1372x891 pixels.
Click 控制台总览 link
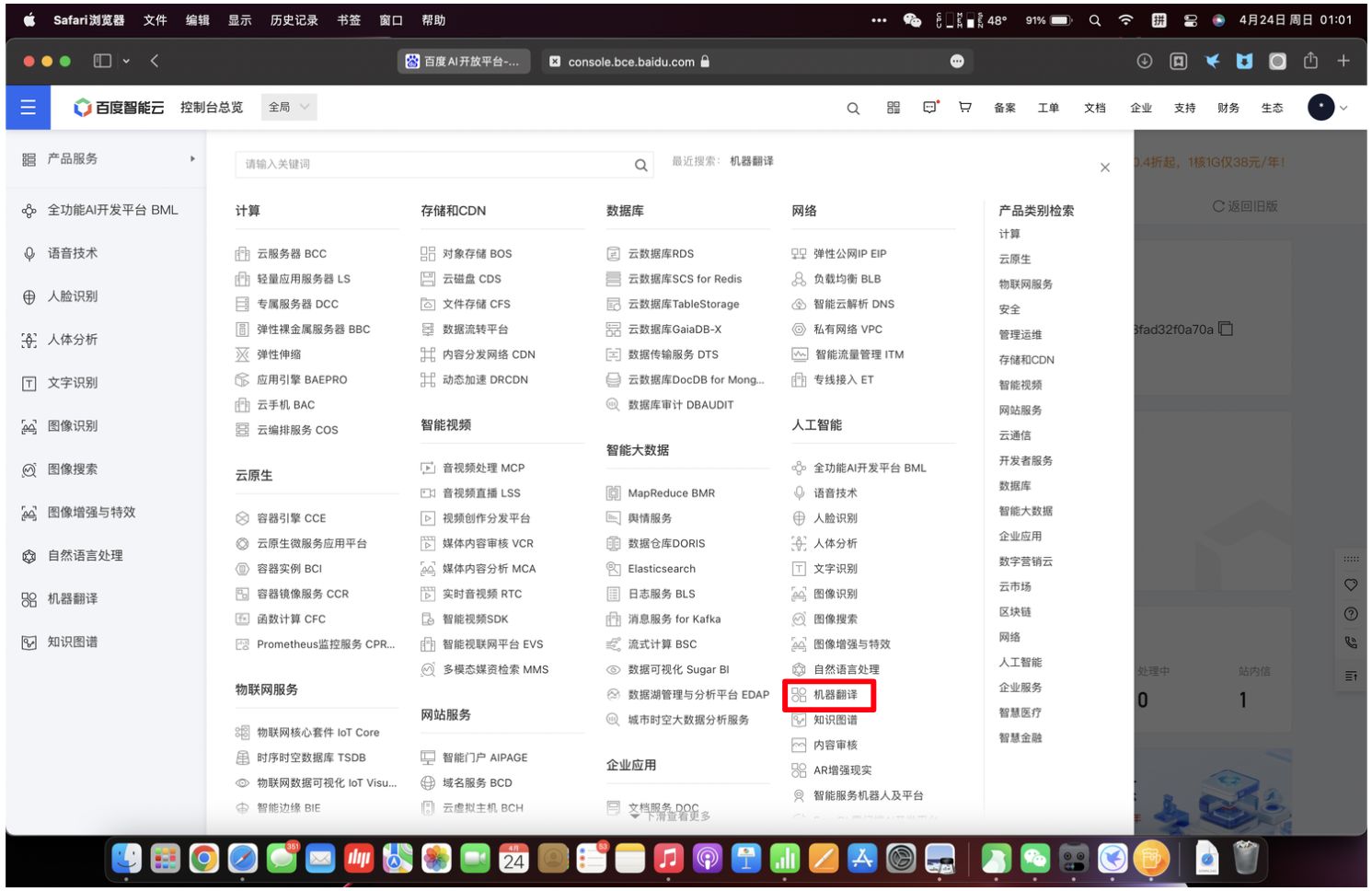click(212, 108)
